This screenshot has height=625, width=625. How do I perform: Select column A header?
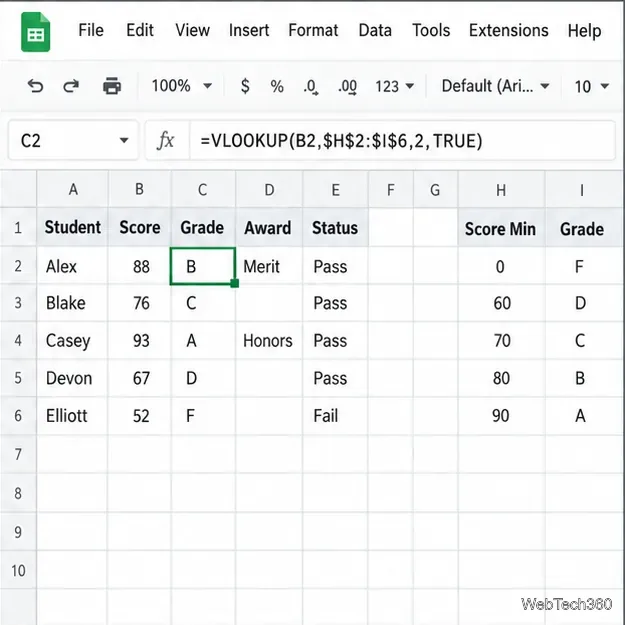tap(73, 189)
